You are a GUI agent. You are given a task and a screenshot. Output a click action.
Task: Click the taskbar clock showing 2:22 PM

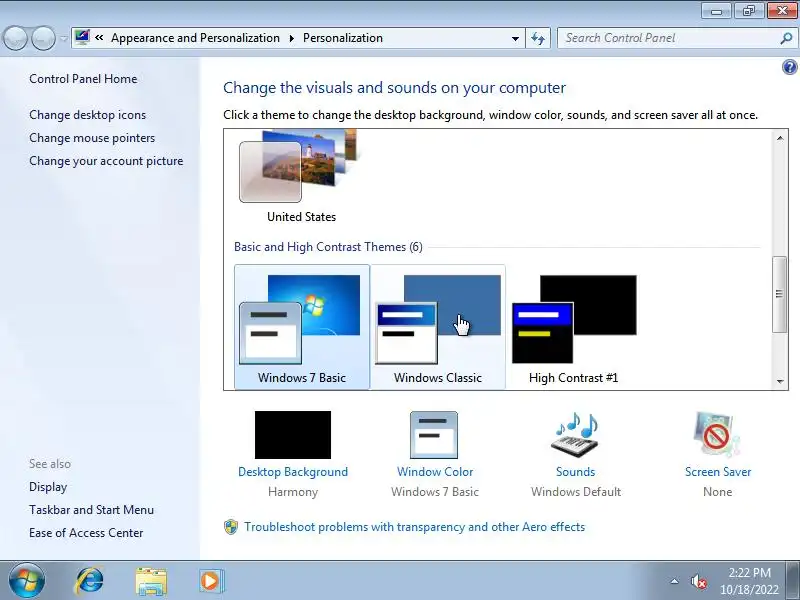(749, 581)
